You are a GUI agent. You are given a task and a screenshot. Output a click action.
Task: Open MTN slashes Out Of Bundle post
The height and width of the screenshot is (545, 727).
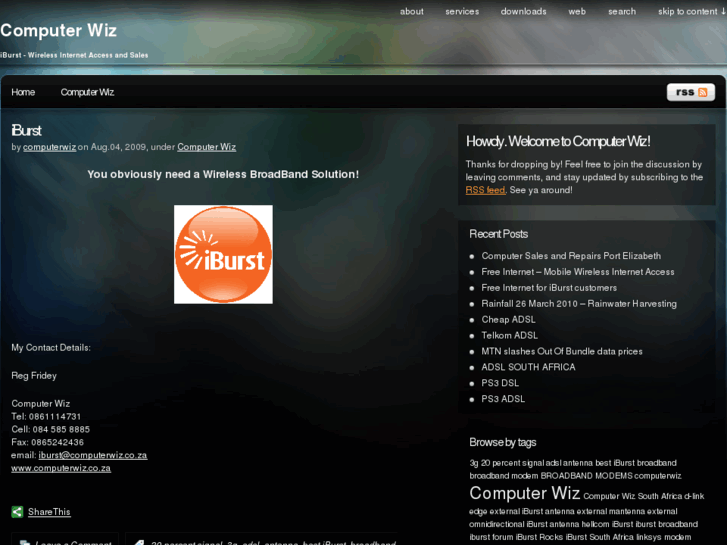562,352
